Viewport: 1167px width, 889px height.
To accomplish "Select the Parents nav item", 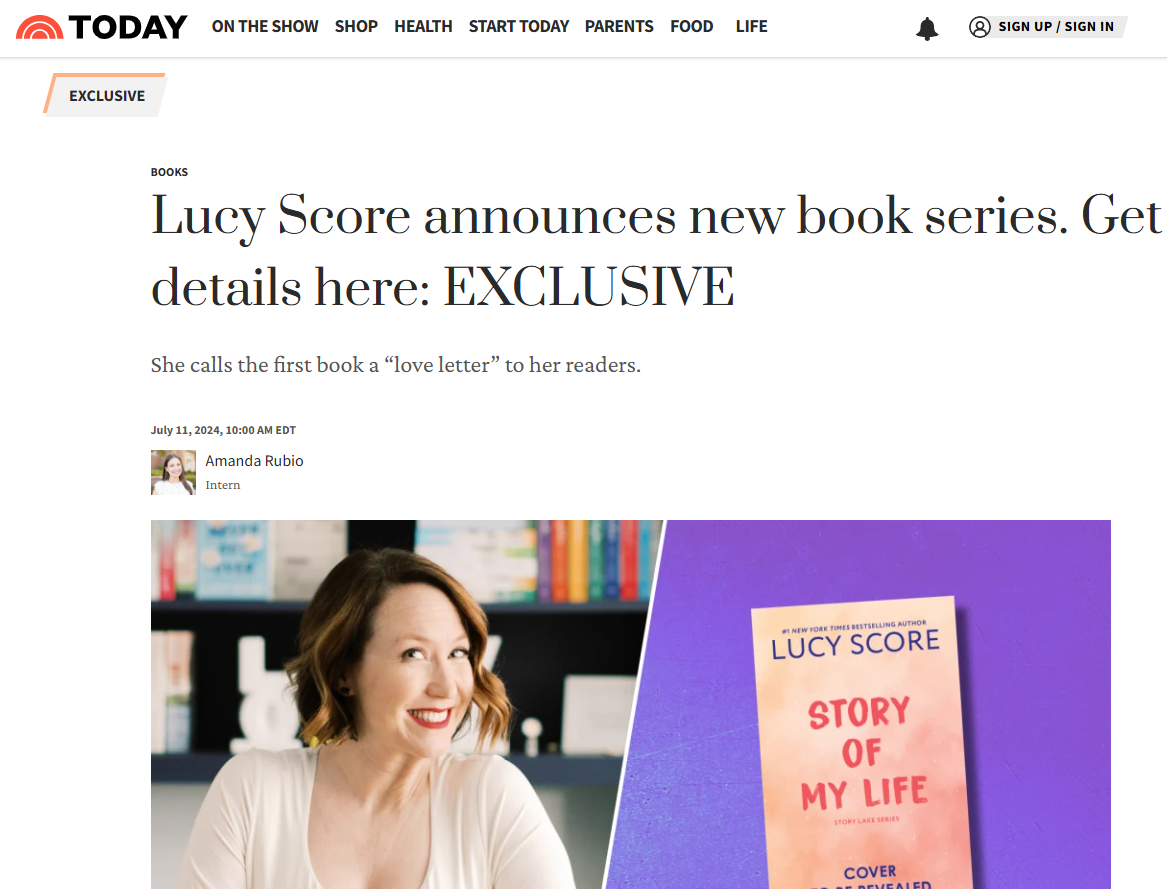I will pyautogui.click(x=618, y=27).
